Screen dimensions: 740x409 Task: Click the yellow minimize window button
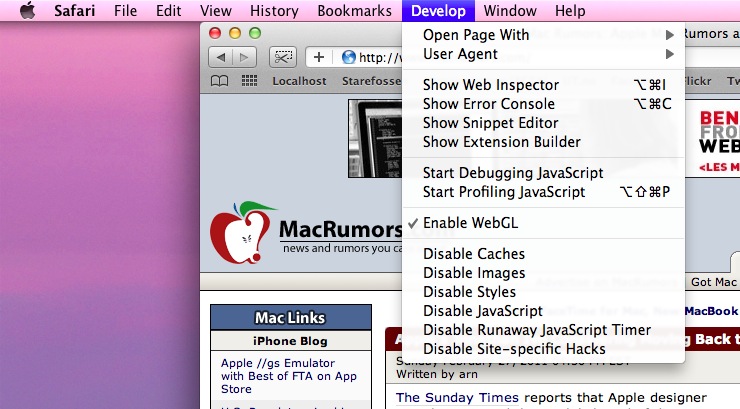tap(235, 33)
